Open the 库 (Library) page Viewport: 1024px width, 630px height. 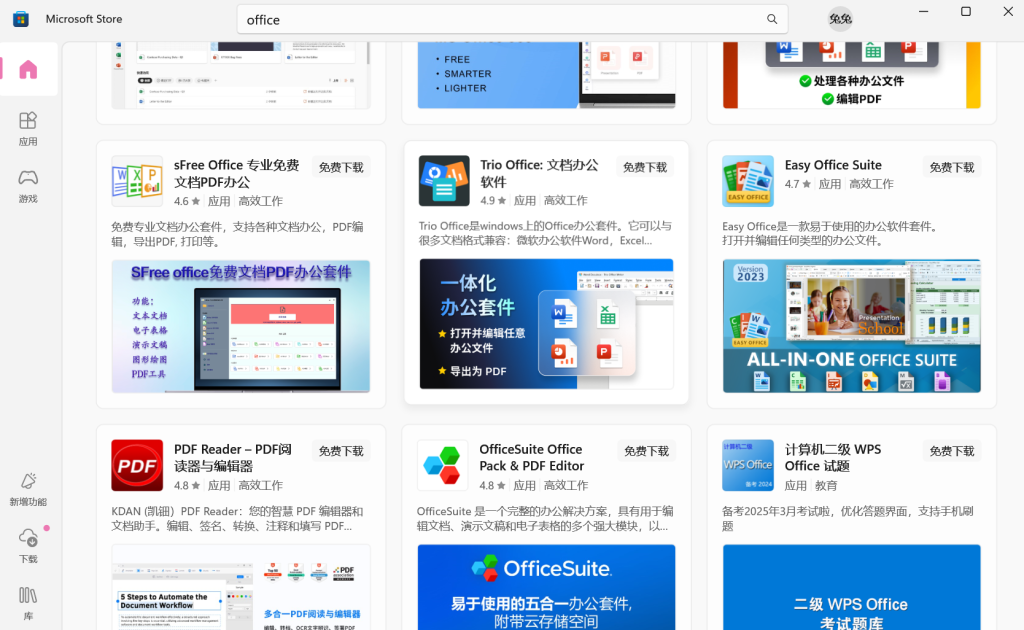point(28,603)
